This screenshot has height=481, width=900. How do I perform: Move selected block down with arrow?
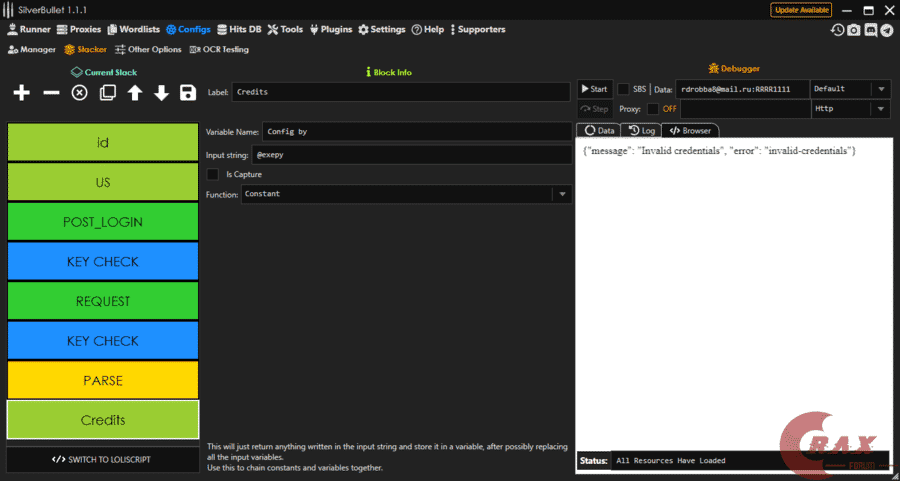click(x=161, y=92)
